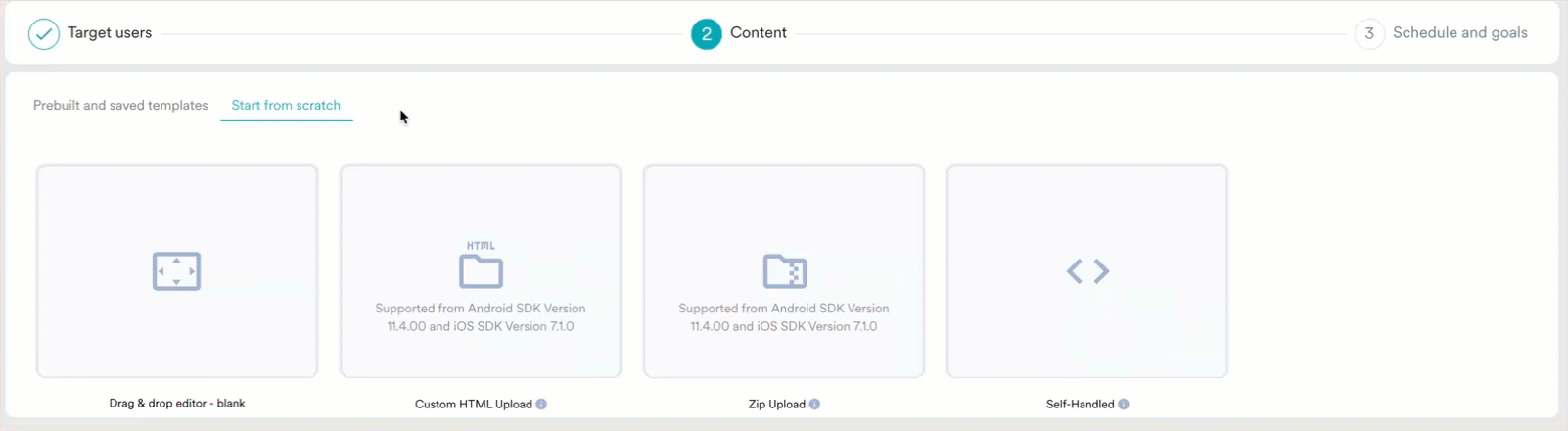Viewport: 1568px width, 431px height.
Task: Click the step 2 Content circle
Action: coord(706,34)
